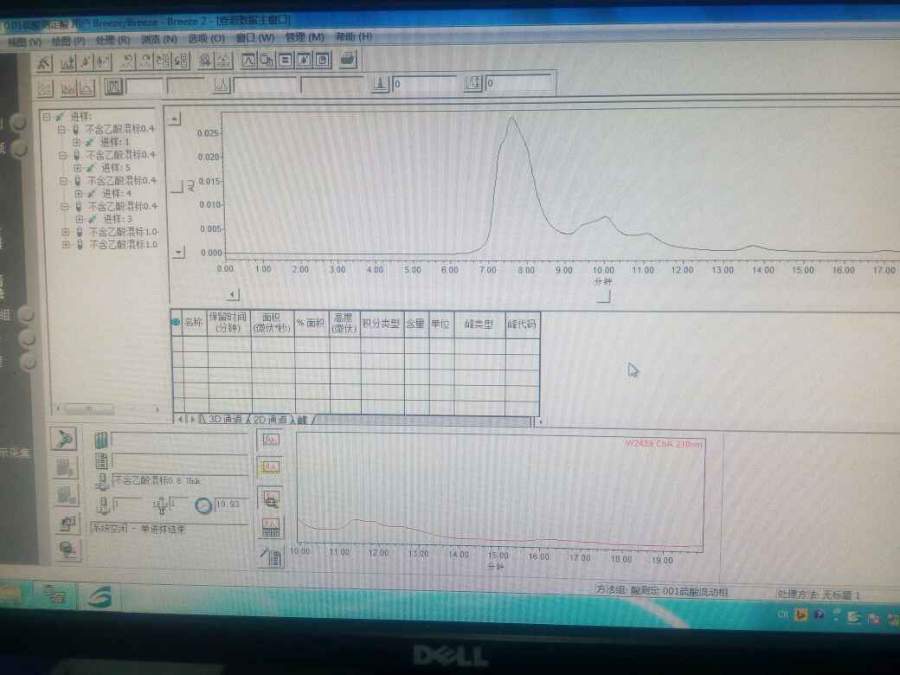Collapse the sample node containing 进样: 5
This screenshot has height=675, width=900.
pyautogui.click(x=63, y=155)
